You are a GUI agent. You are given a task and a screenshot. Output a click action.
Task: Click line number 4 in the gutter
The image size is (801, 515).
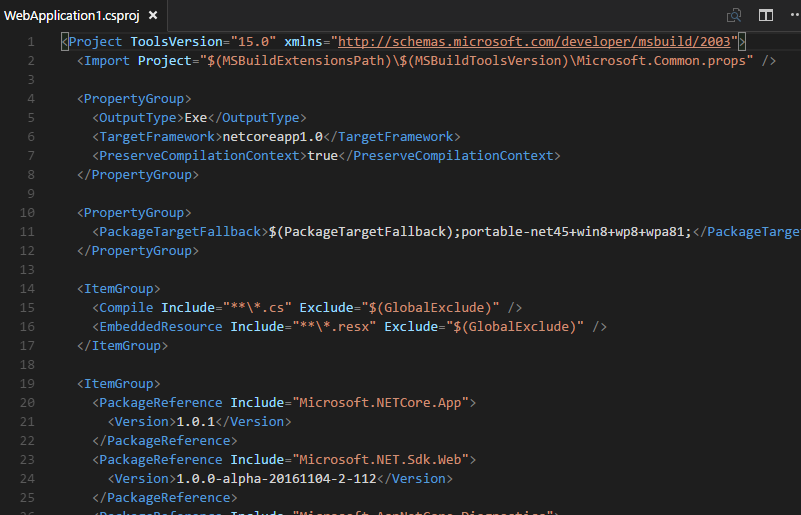[x=31, y=99]
